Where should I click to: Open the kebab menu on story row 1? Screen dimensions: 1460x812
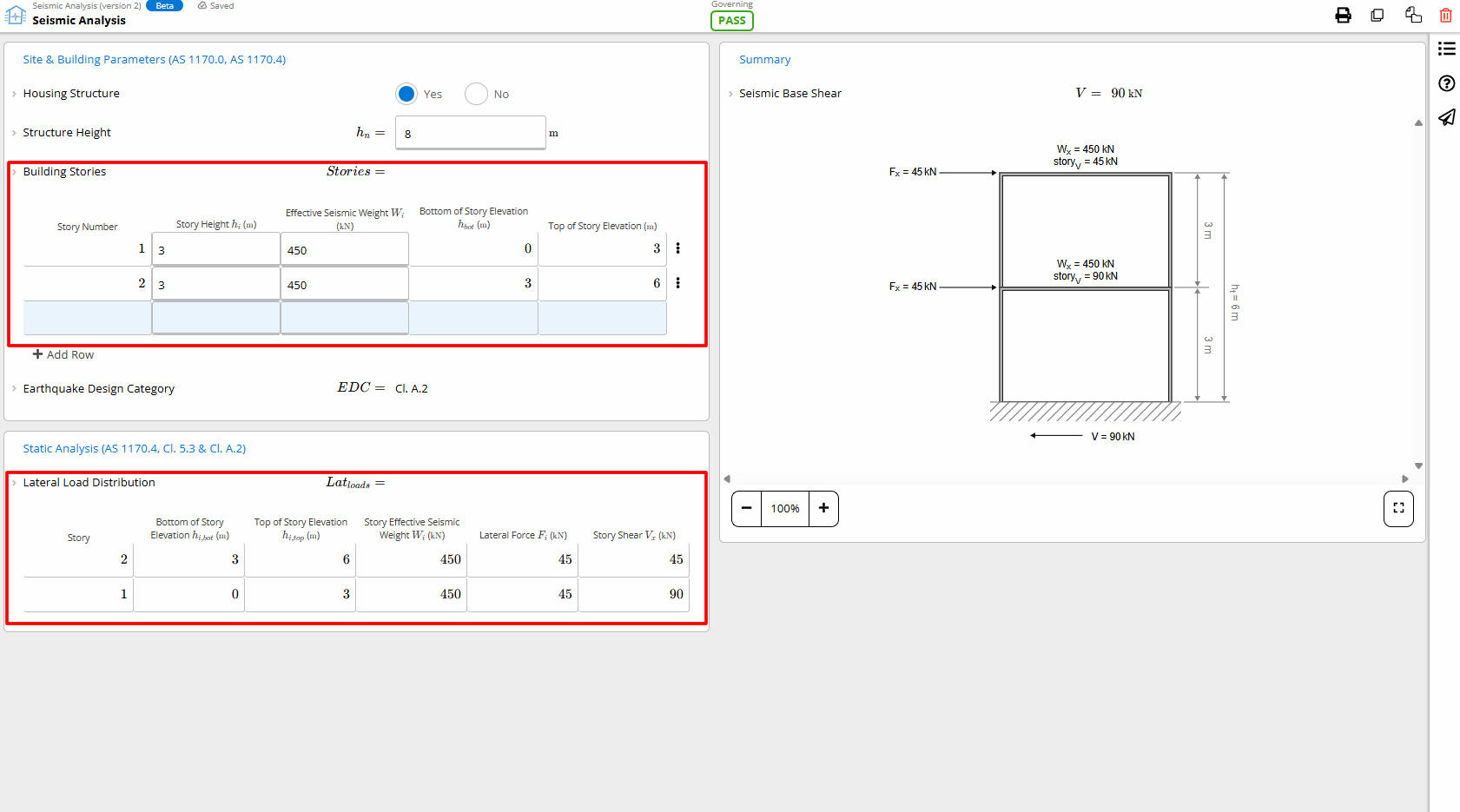678,248
